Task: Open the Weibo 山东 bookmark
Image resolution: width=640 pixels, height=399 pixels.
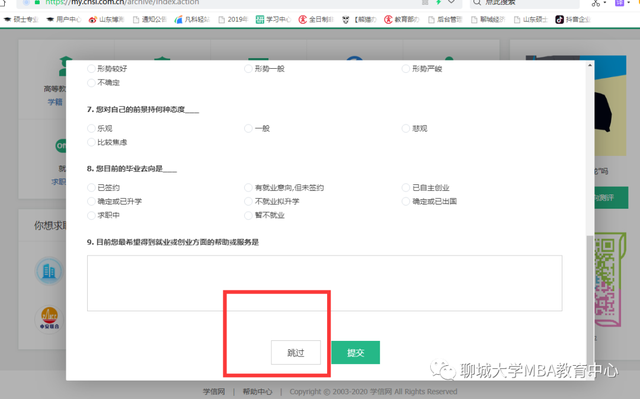Action: 106,20
